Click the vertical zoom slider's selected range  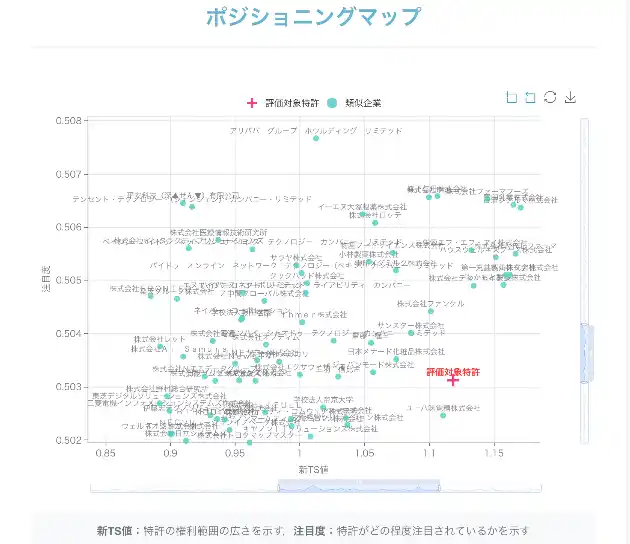tap(585, 353)
